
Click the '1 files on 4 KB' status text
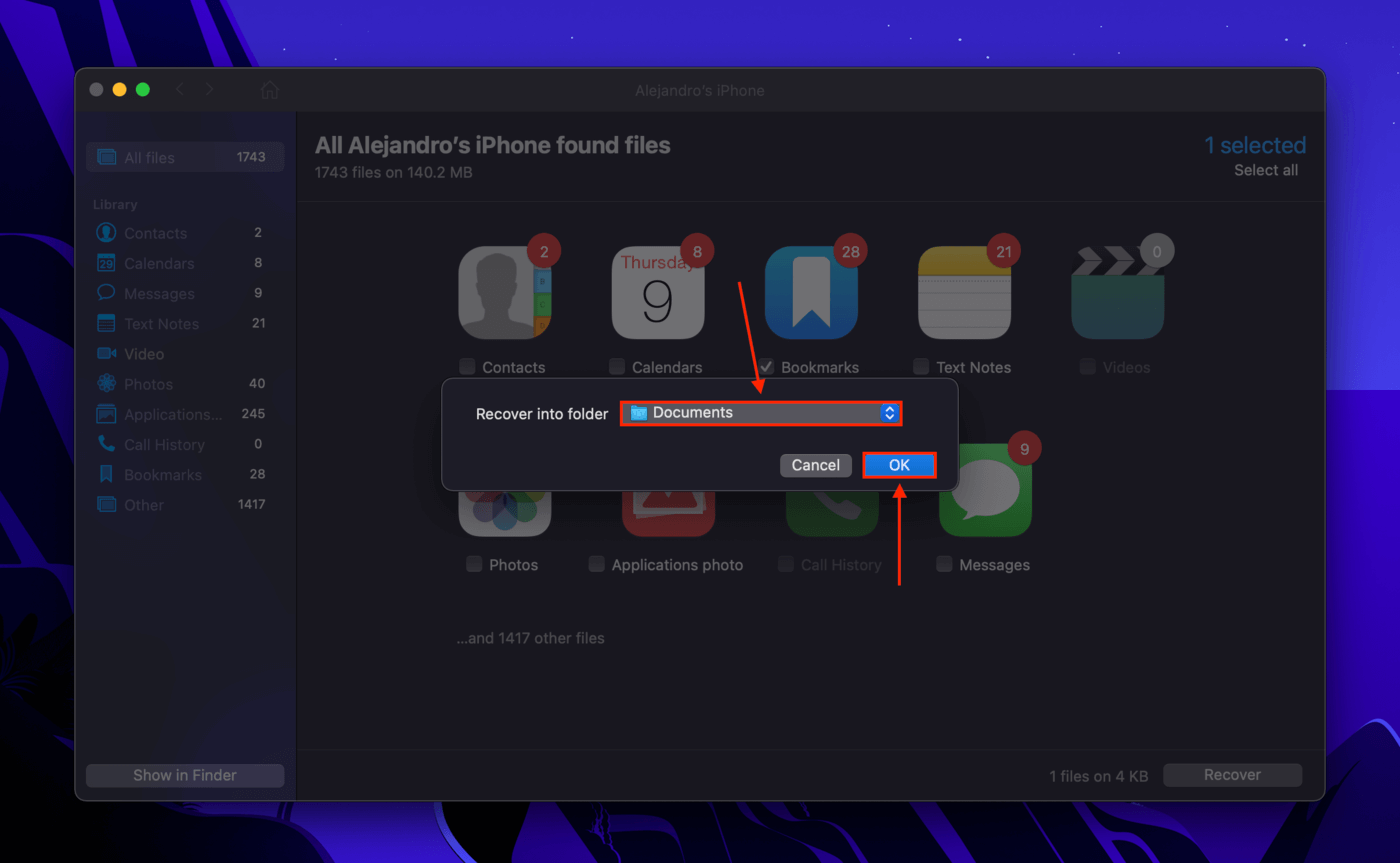coord(1098,776)
